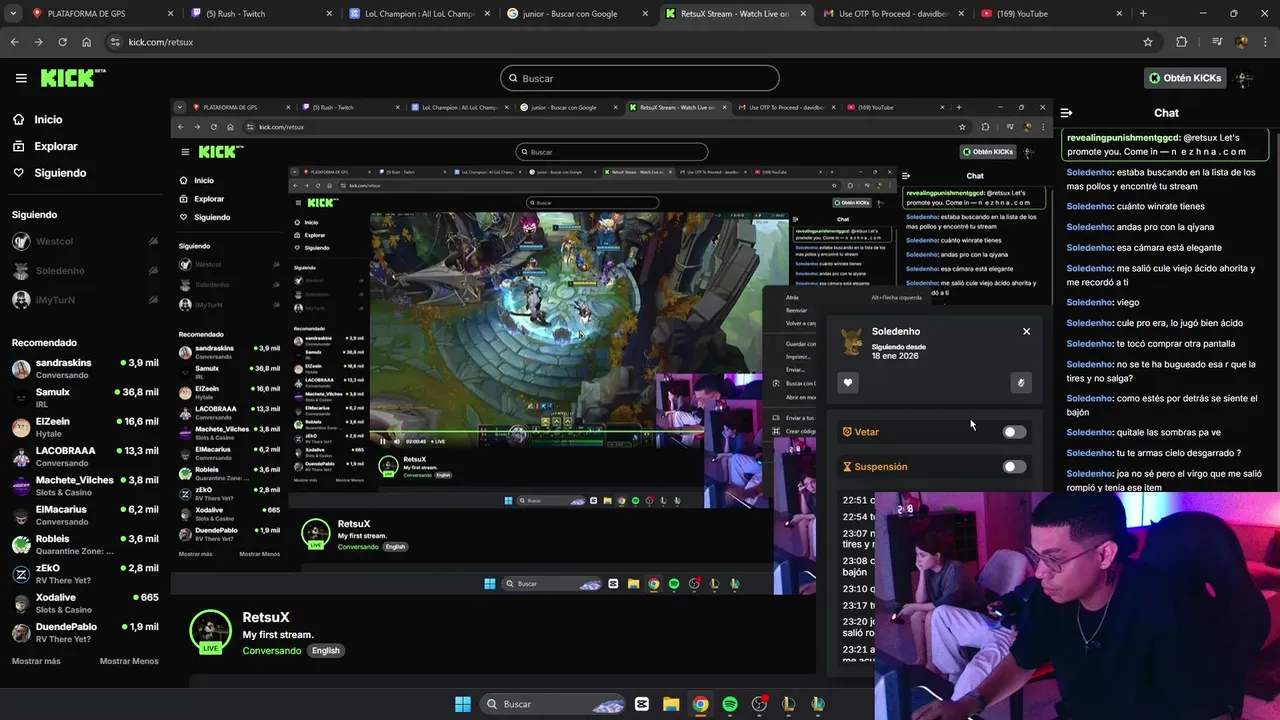Switch to the junior - Buscar con Google tab
The height and width of the screenshot is (720, 1280).
[577, 14]
